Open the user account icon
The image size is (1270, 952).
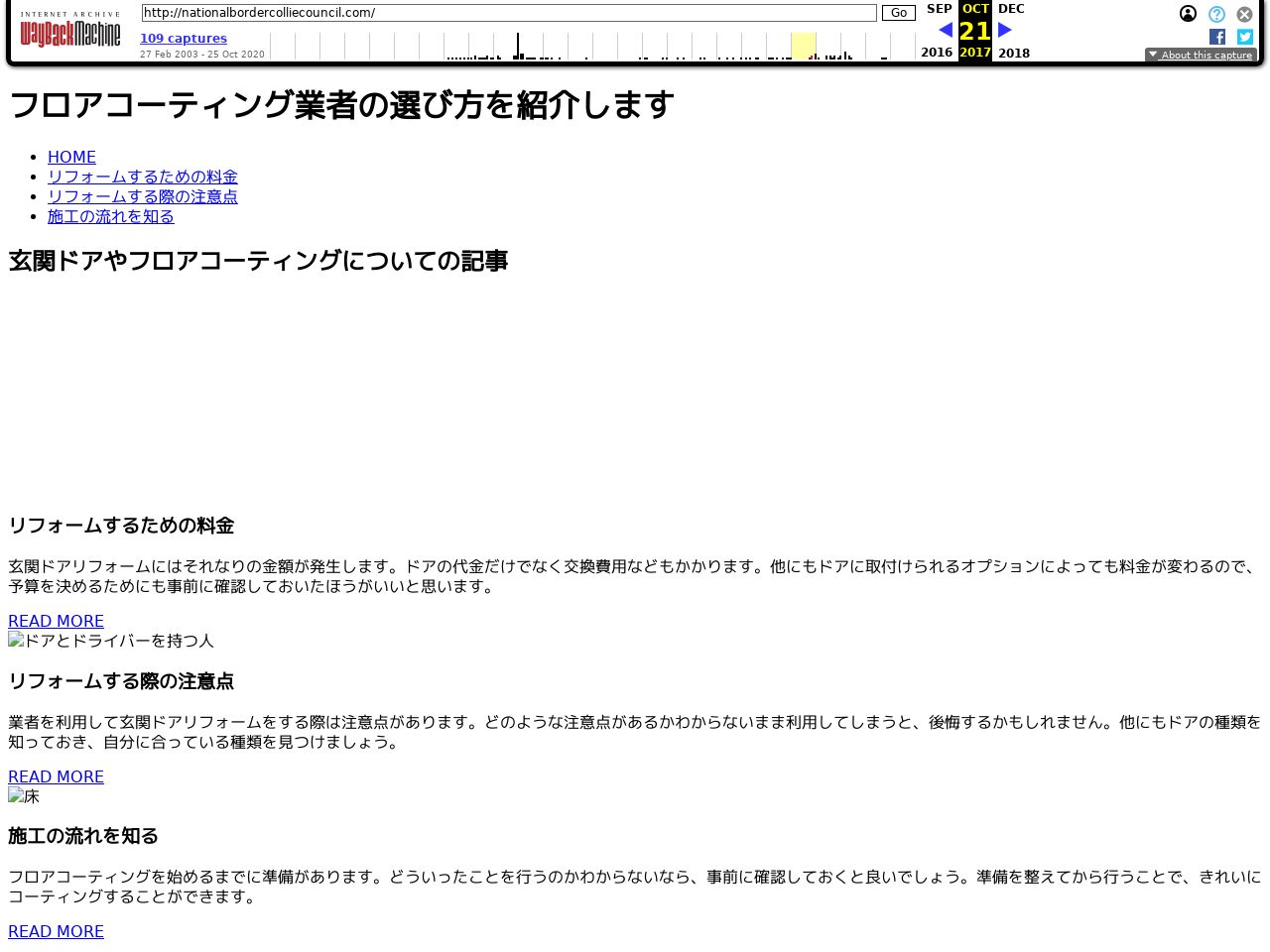(x=1188, y=14)
